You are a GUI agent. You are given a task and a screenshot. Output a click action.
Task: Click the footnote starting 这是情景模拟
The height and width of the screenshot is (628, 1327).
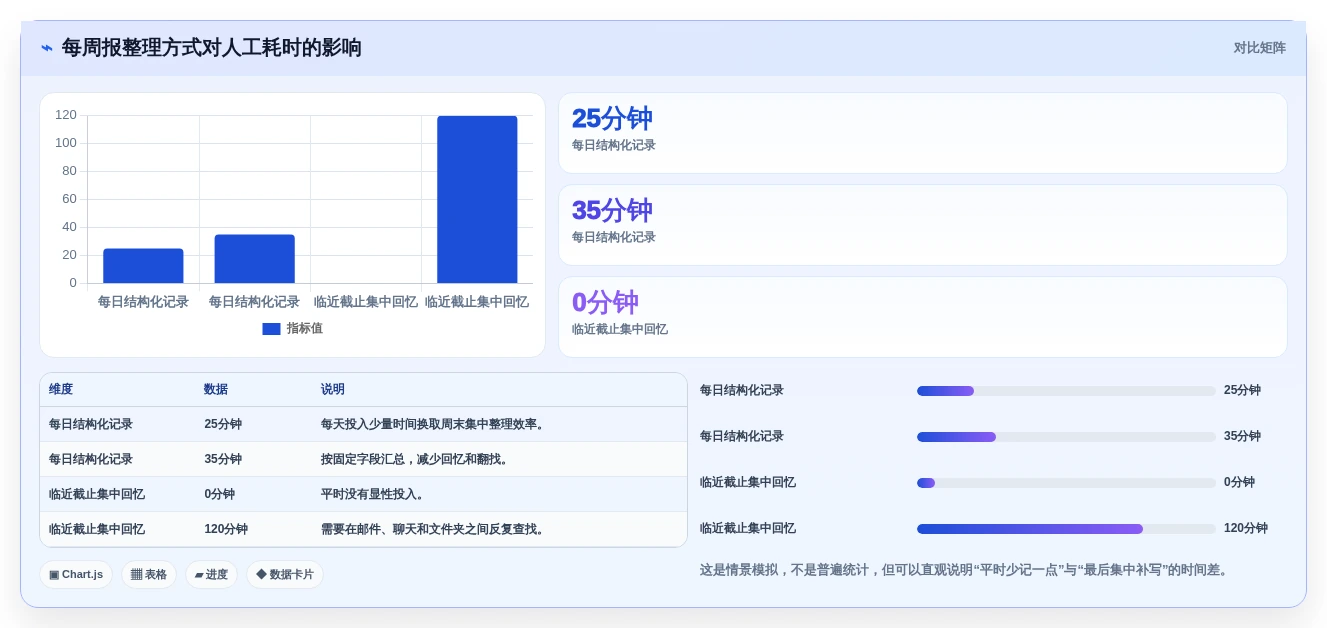965,570
